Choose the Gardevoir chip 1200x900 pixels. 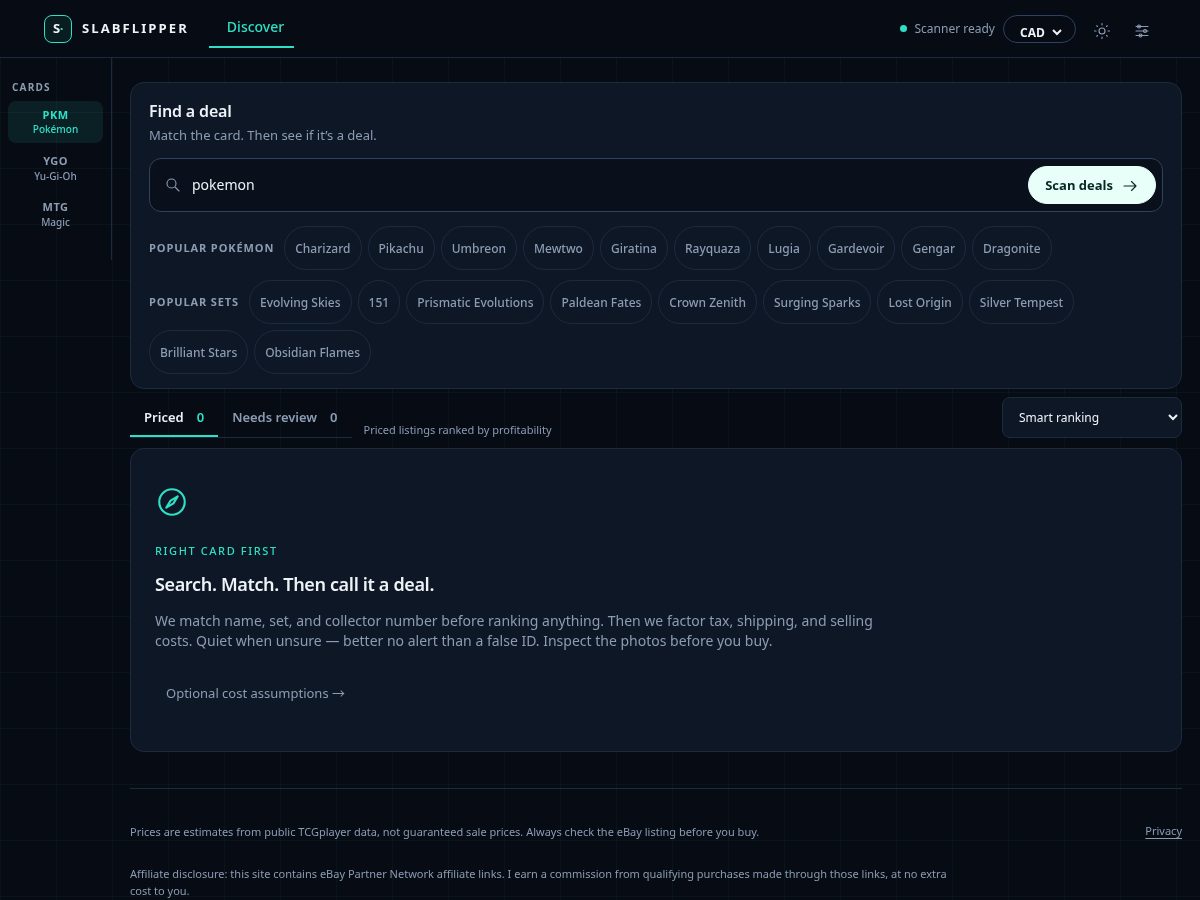[856, 248]
